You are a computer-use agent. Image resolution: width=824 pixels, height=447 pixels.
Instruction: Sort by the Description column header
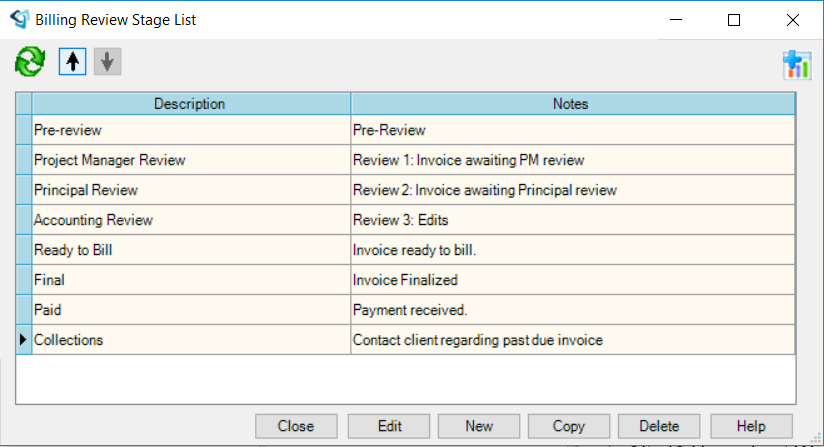pyautogui.click(x=191, y=104)
